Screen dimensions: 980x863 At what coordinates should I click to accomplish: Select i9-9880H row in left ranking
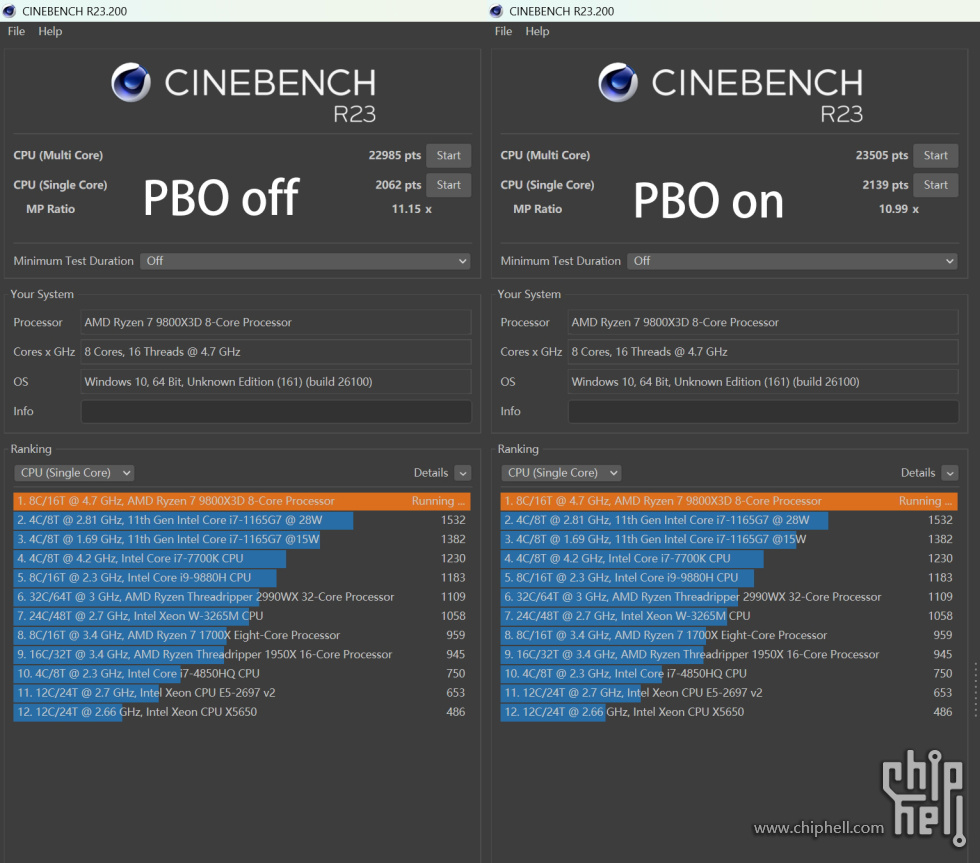pos(242,578)
